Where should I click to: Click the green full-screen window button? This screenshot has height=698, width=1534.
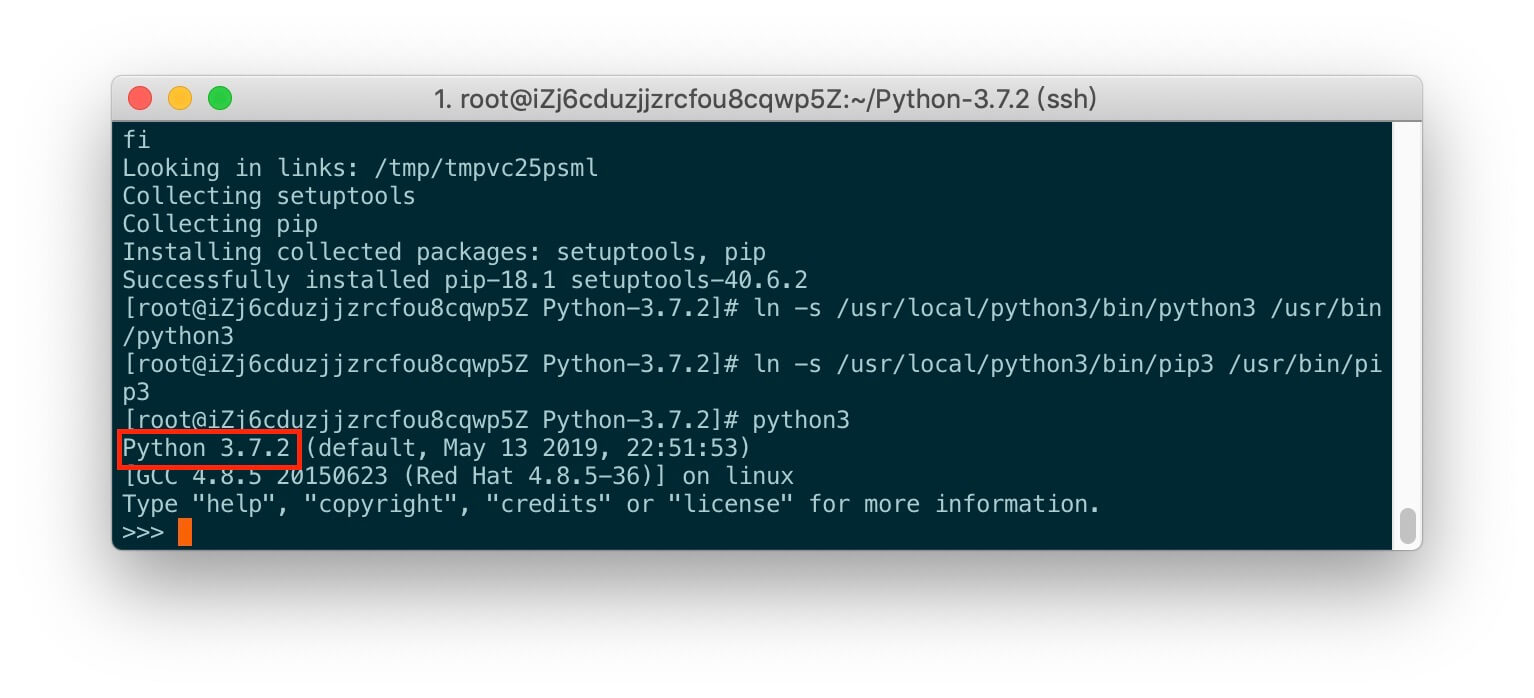pos(220,98)
